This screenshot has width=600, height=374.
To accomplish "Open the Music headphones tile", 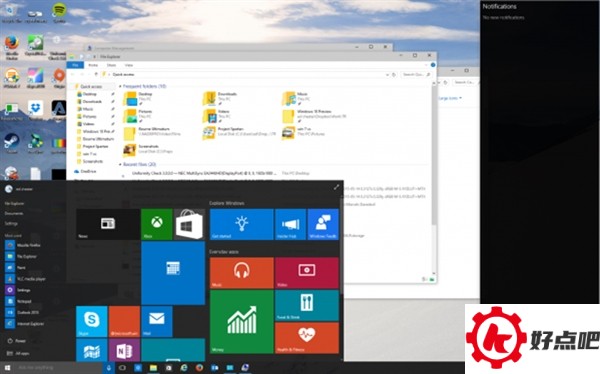I will click(x=242, y=273).
